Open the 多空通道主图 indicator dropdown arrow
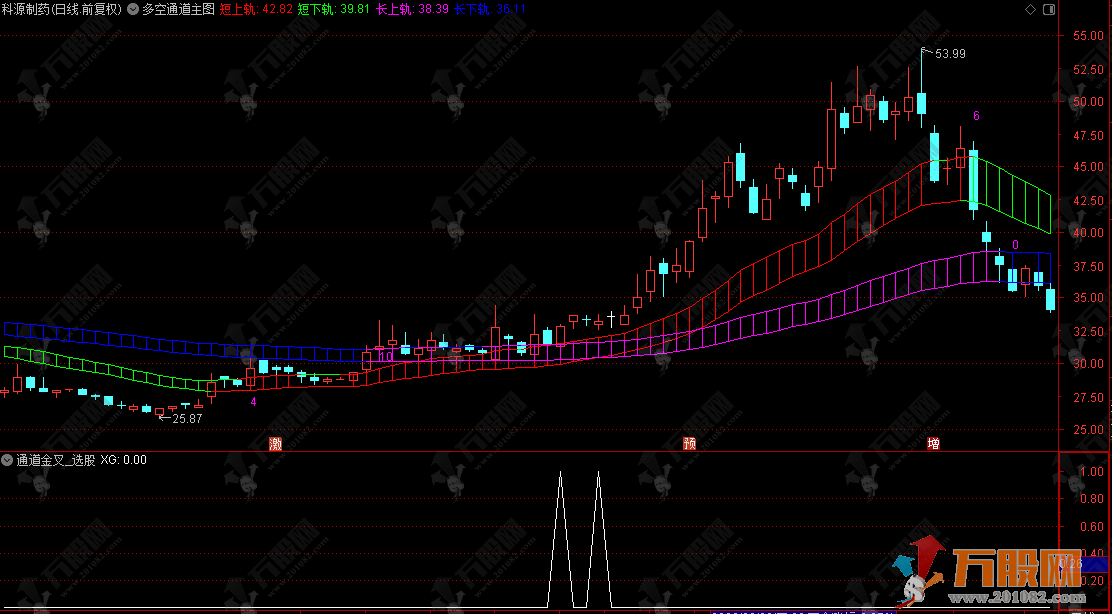 tap(132, 10)
